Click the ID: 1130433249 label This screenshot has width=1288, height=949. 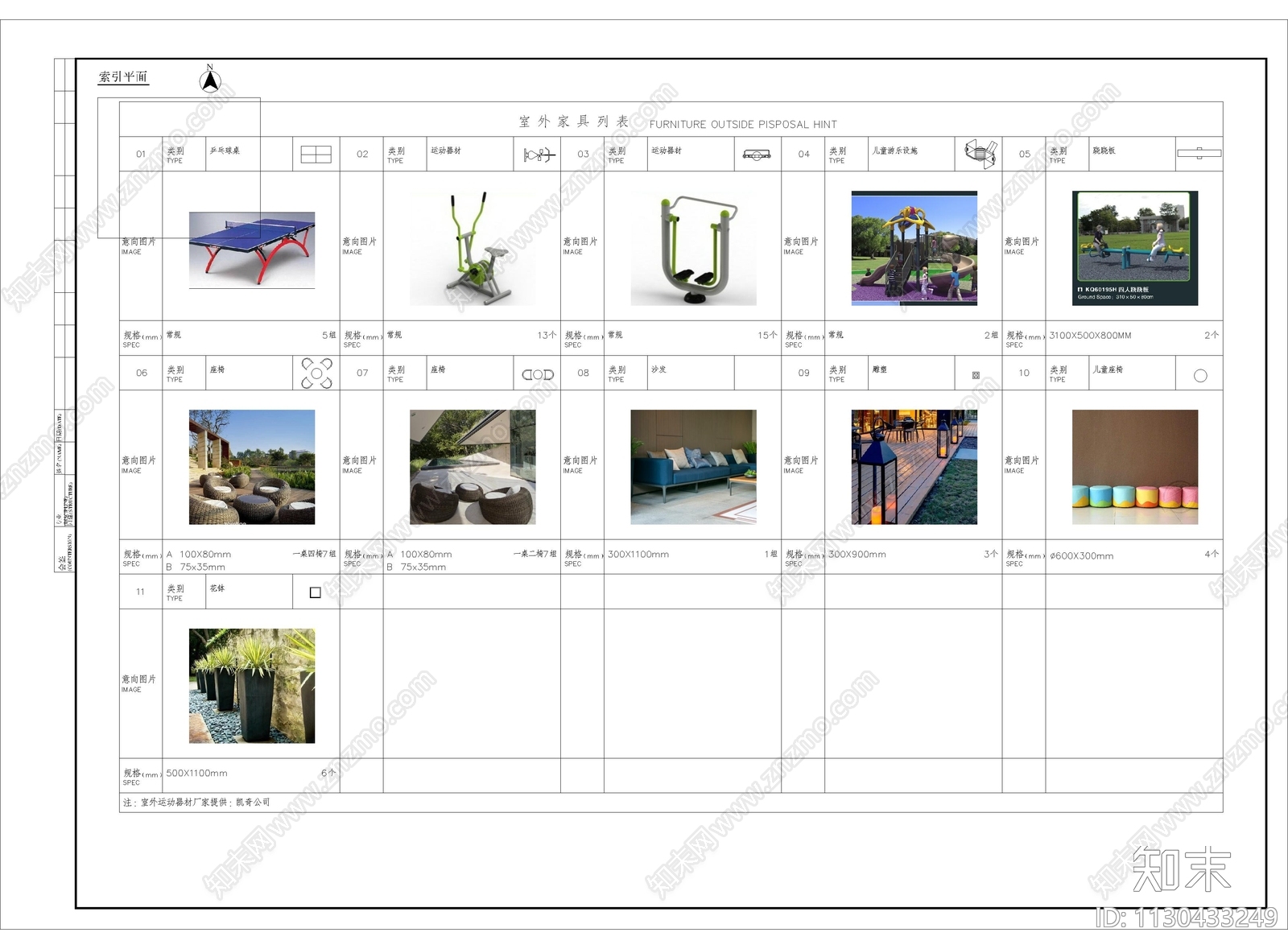1187,918
